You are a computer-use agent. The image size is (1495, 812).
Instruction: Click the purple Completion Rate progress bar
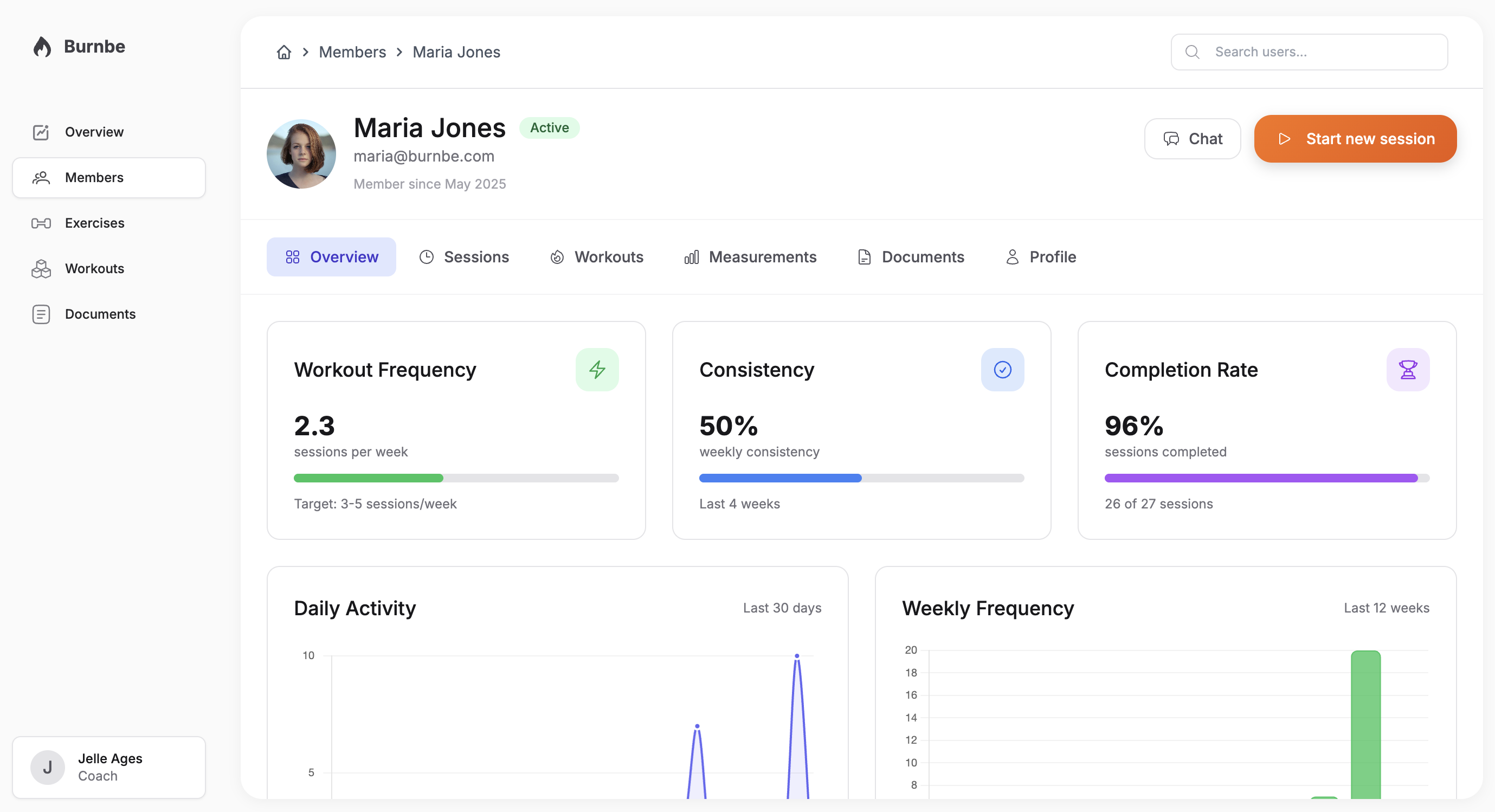(x=1267, y=478)
